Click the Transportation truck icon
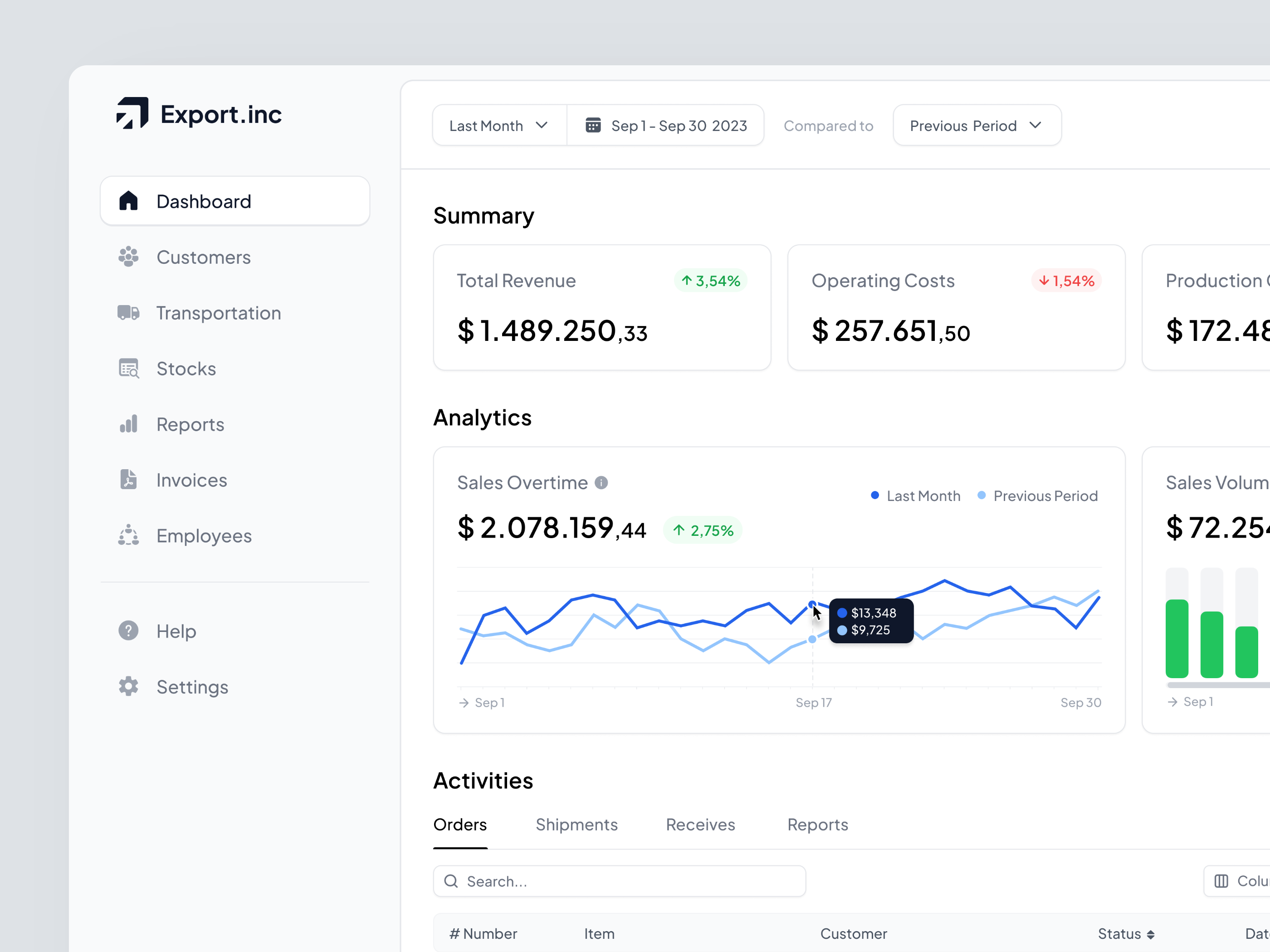 pos(127,313)
